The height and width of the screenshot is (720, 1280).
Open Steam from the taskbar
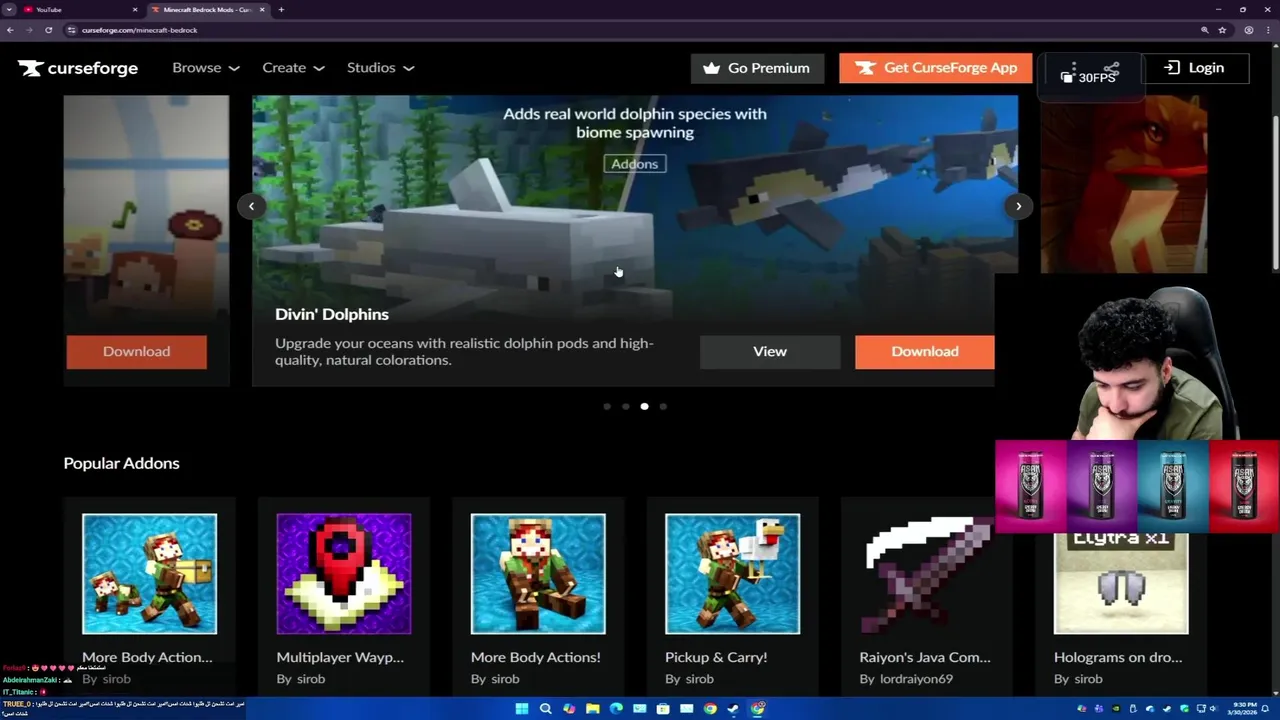pos(733,709)
